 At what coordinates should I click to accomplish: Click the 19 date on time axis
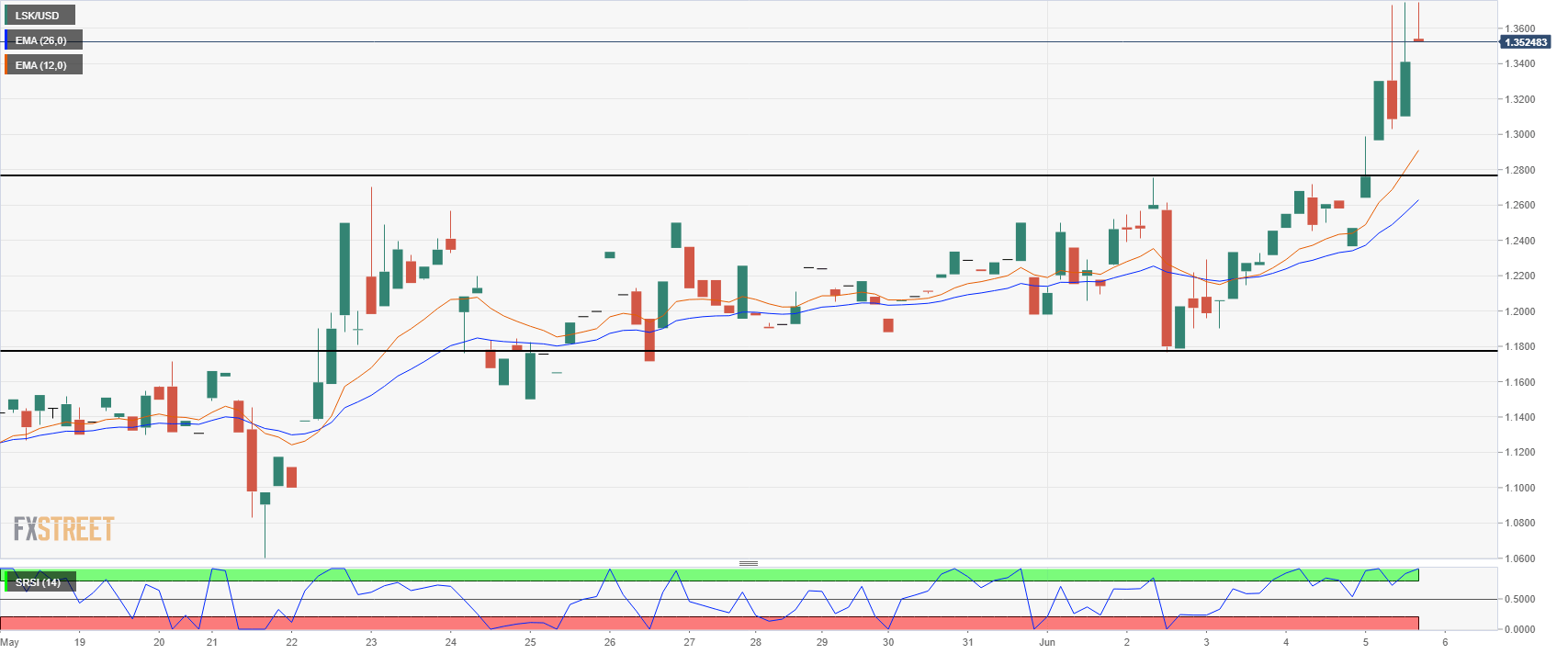[x=80, y=643]
